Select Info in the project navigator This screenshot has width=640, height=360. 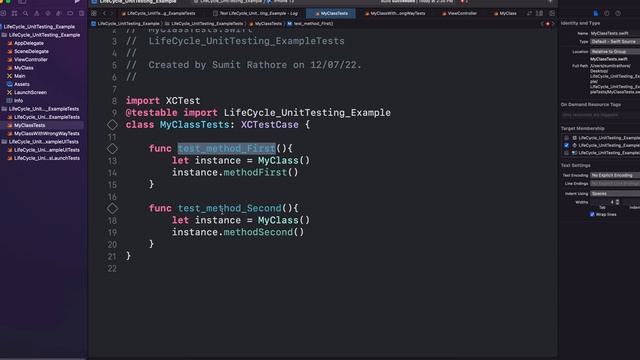[x=18, y=100]
